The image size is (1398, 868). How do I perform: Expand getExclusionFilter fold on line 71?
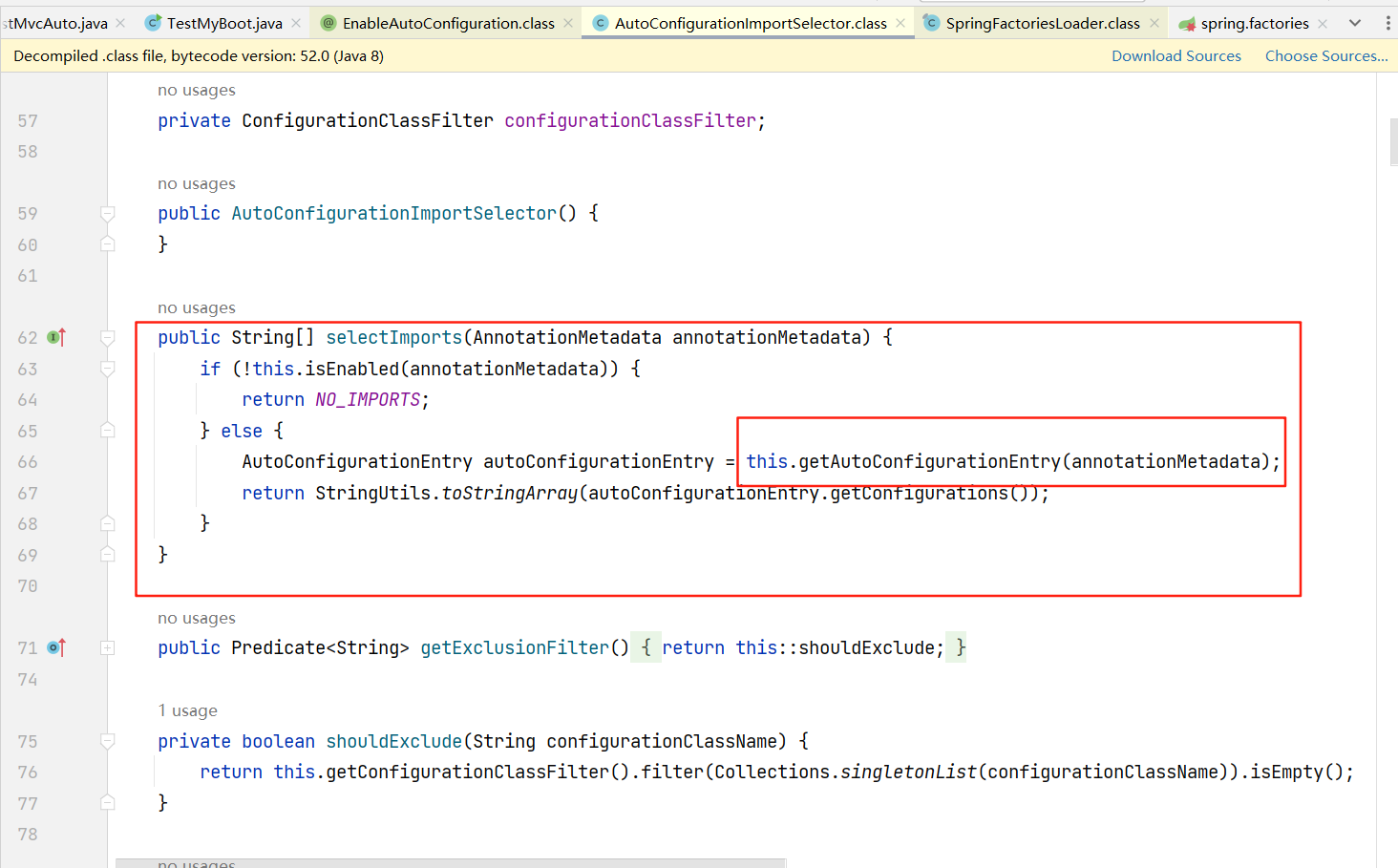pos(108,647)
